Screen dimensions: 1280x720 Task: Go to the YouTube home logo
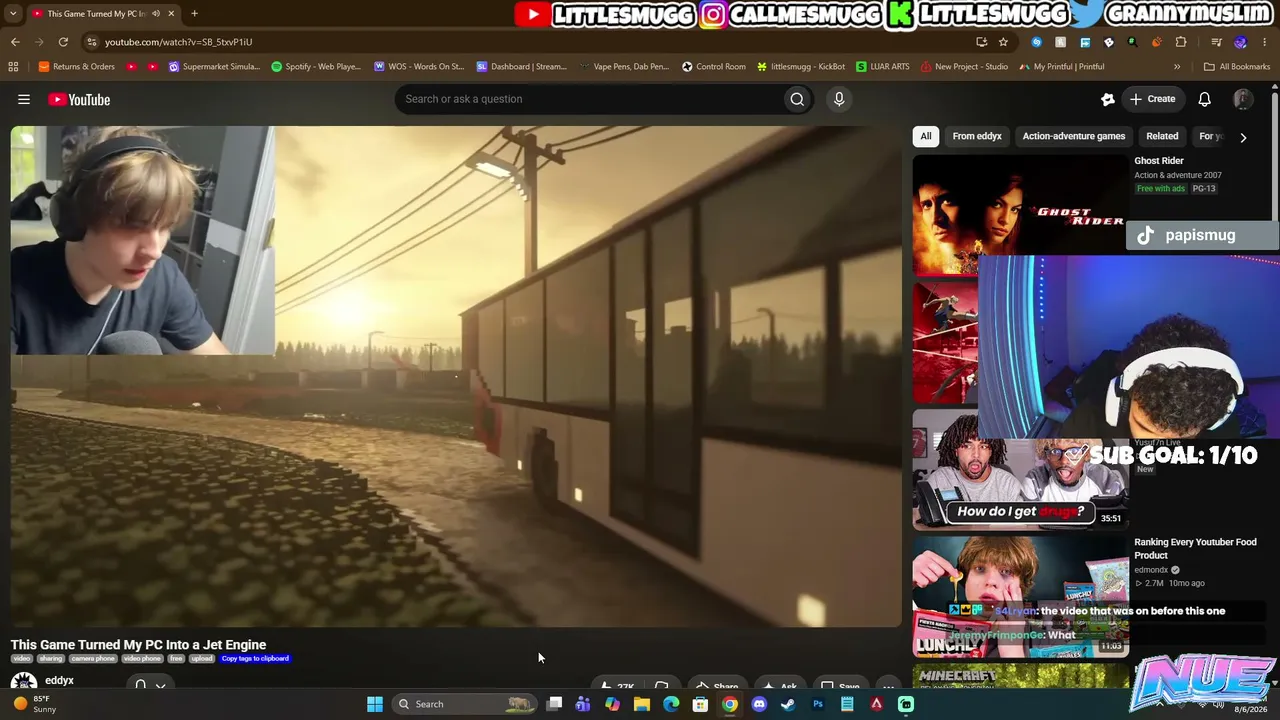[x=79, y=99]
